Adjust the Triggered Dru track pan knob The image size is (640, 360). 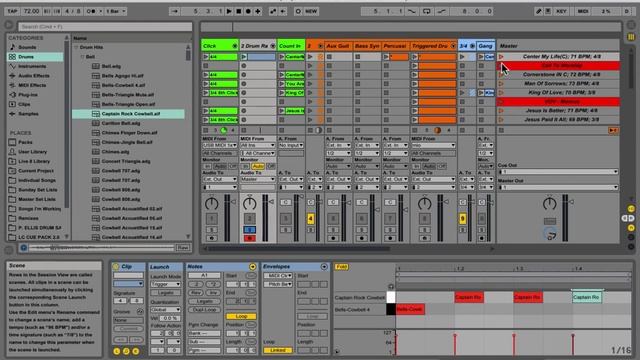click(424, 203)
